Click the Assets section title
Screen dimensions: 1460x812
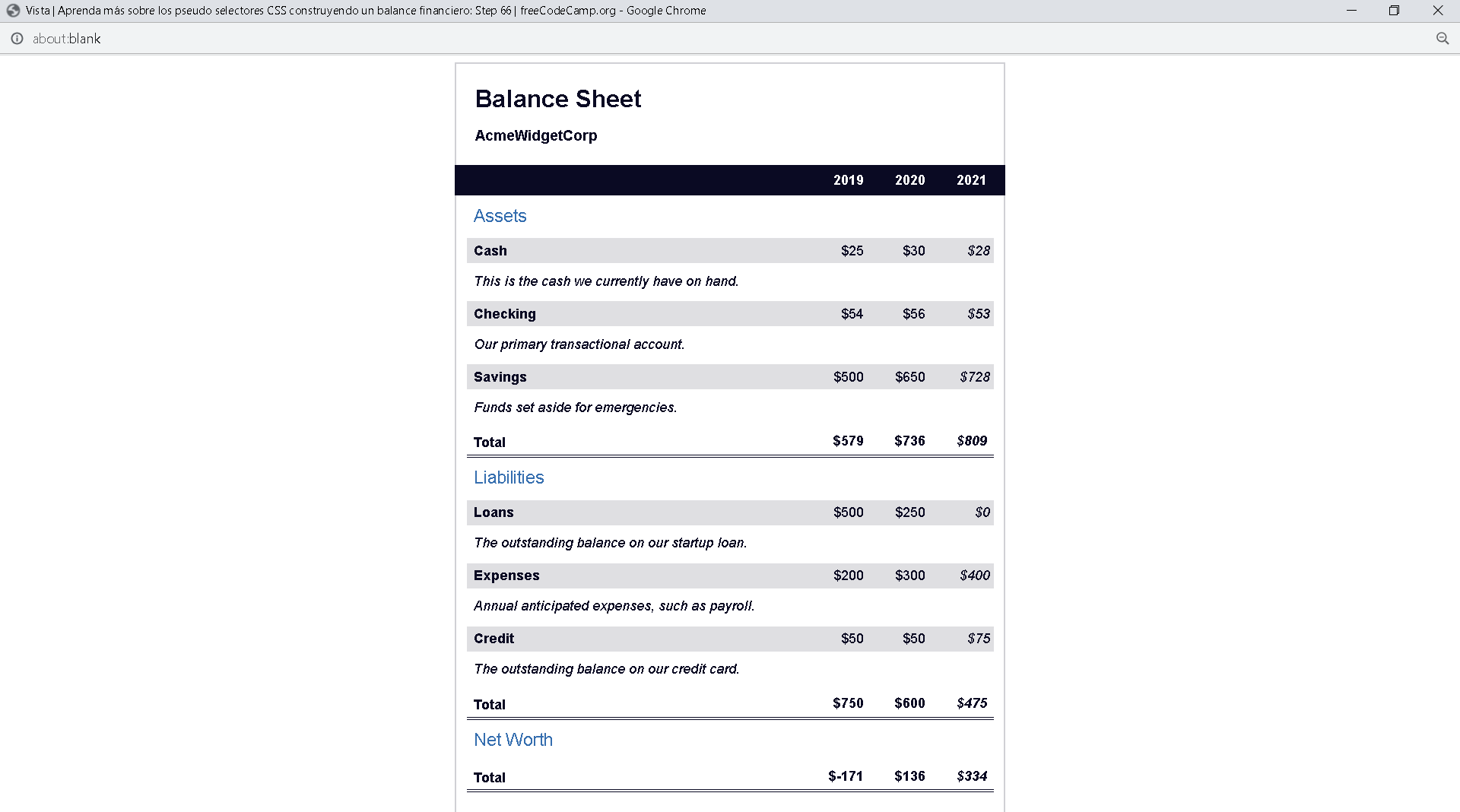click(500, 216)
